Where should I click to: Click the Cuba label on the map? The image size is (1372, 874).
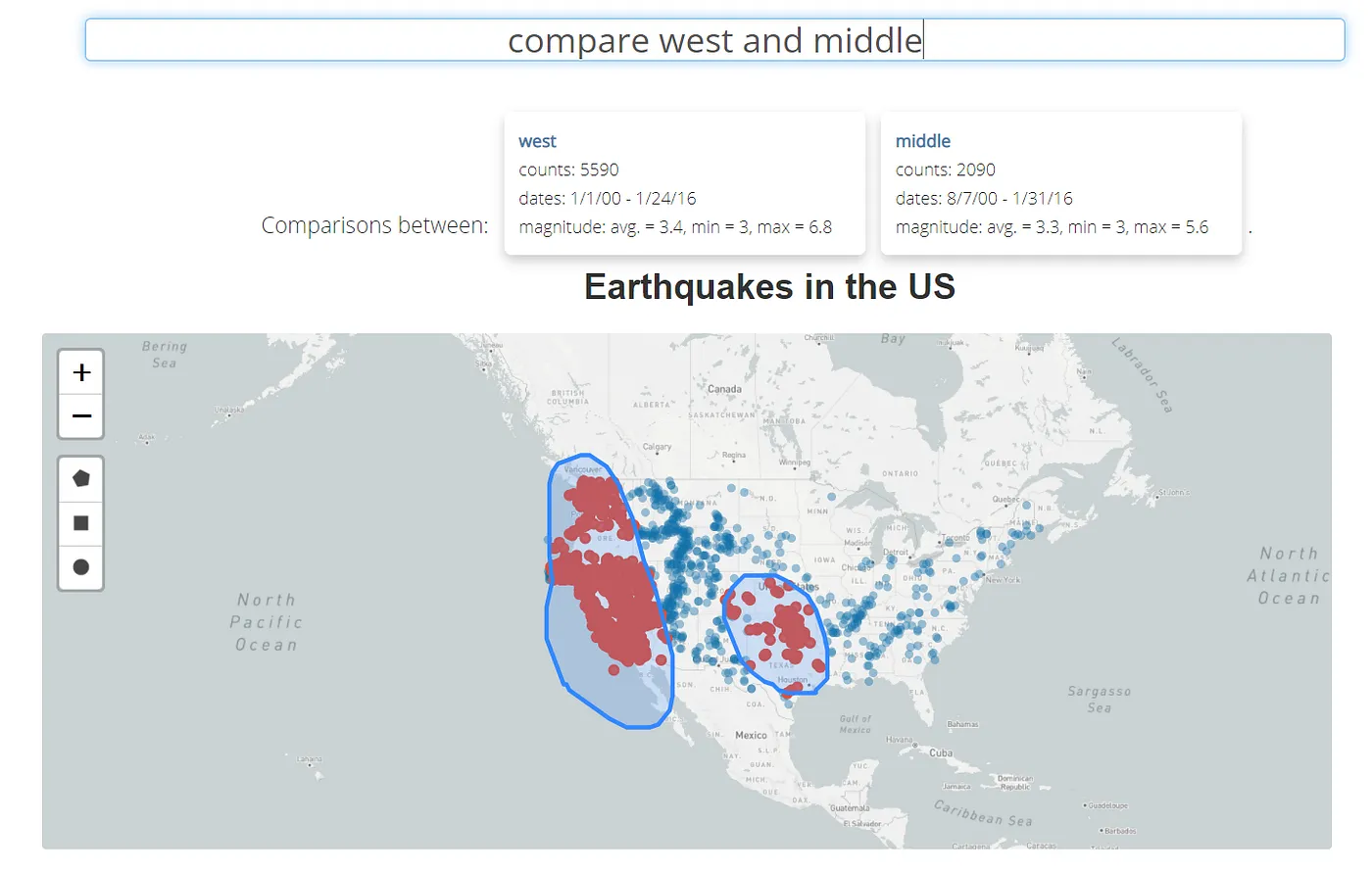click(x=941, y=753)
